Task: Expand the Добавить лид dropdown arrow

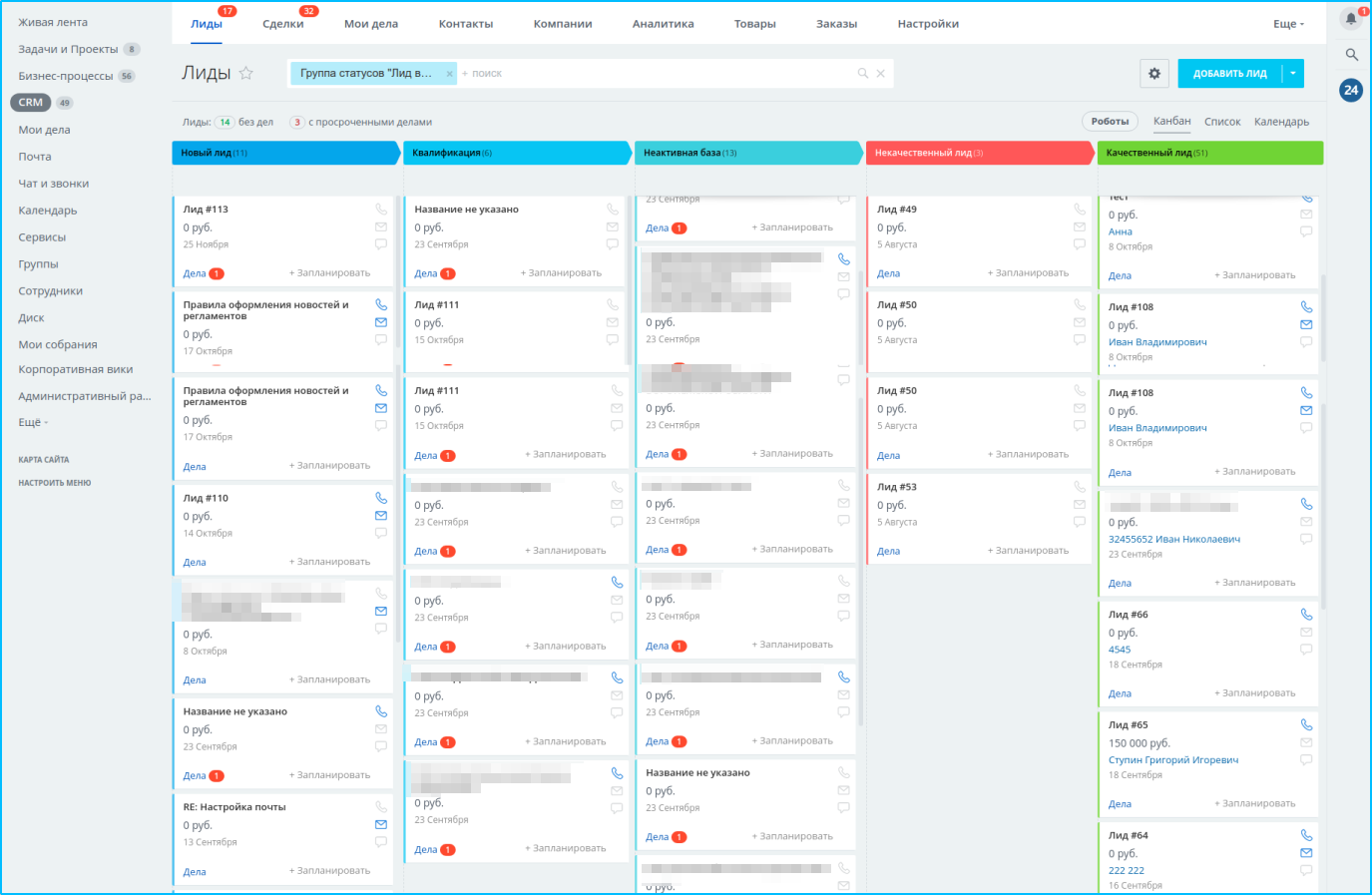Action: [x=1293, y=73]
